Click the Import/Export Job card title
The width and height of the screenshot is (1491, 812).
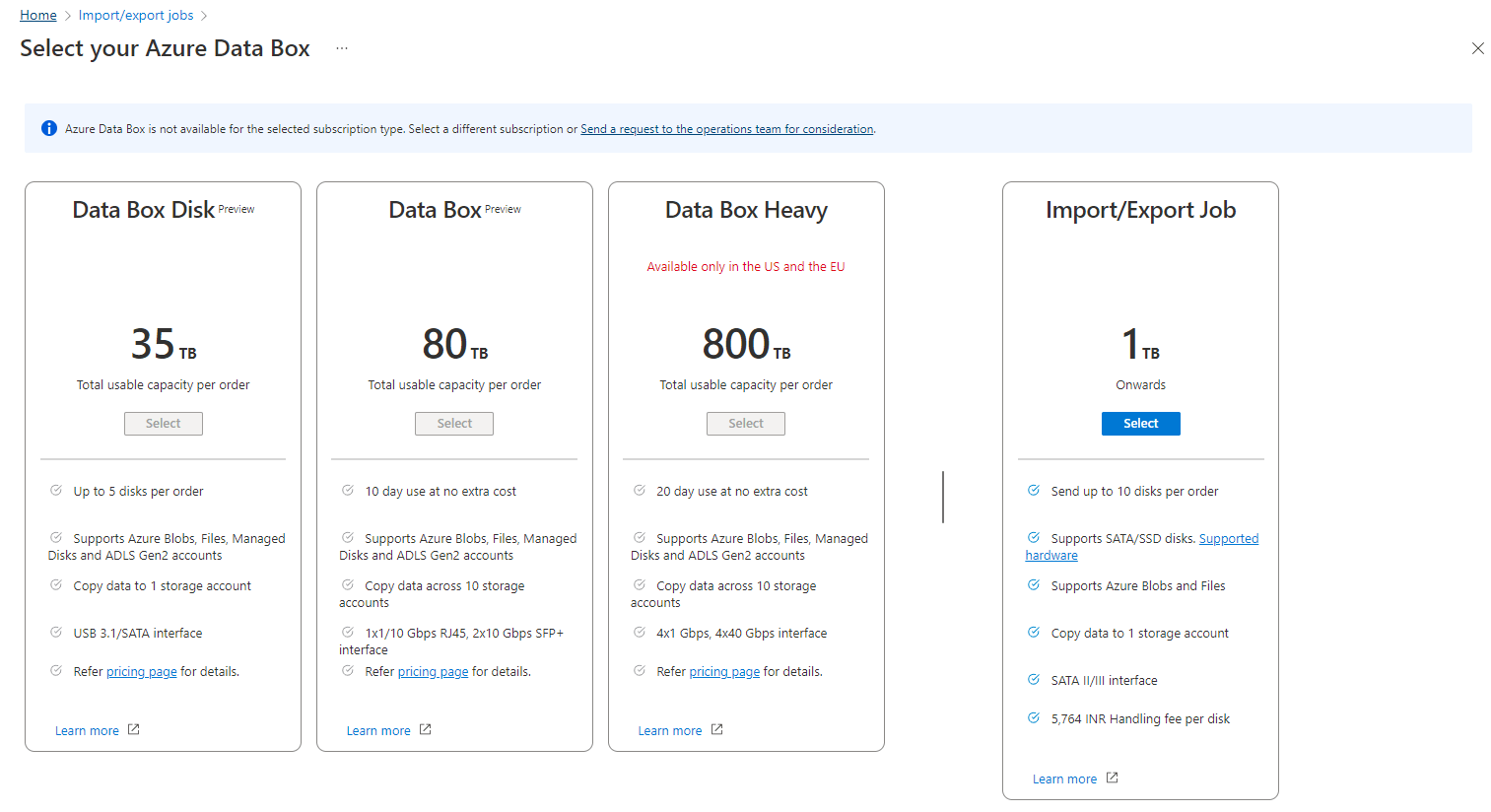pos(1141,210)
